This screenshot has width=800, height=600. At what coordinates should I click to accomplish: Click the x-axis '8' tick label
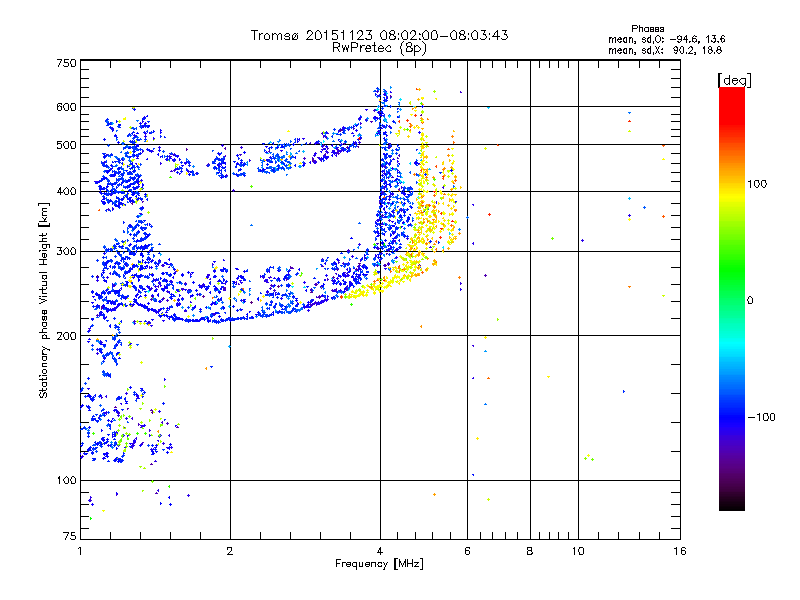coord(530,551)
